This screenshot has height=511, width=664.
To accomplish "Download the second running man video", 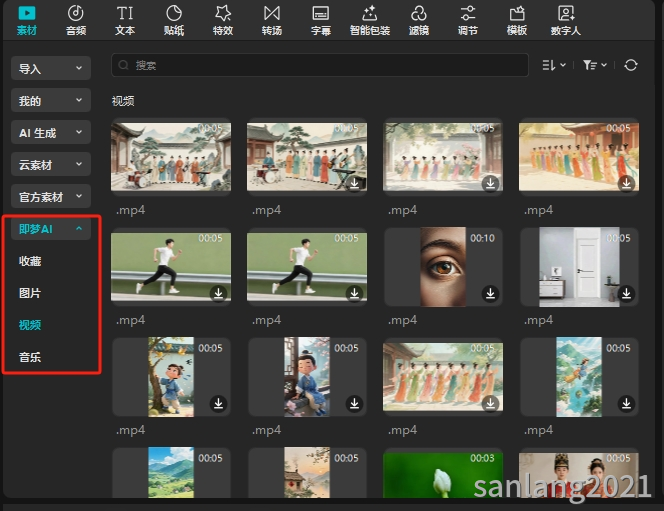I will pyautogui.click(x=354, y=293).
